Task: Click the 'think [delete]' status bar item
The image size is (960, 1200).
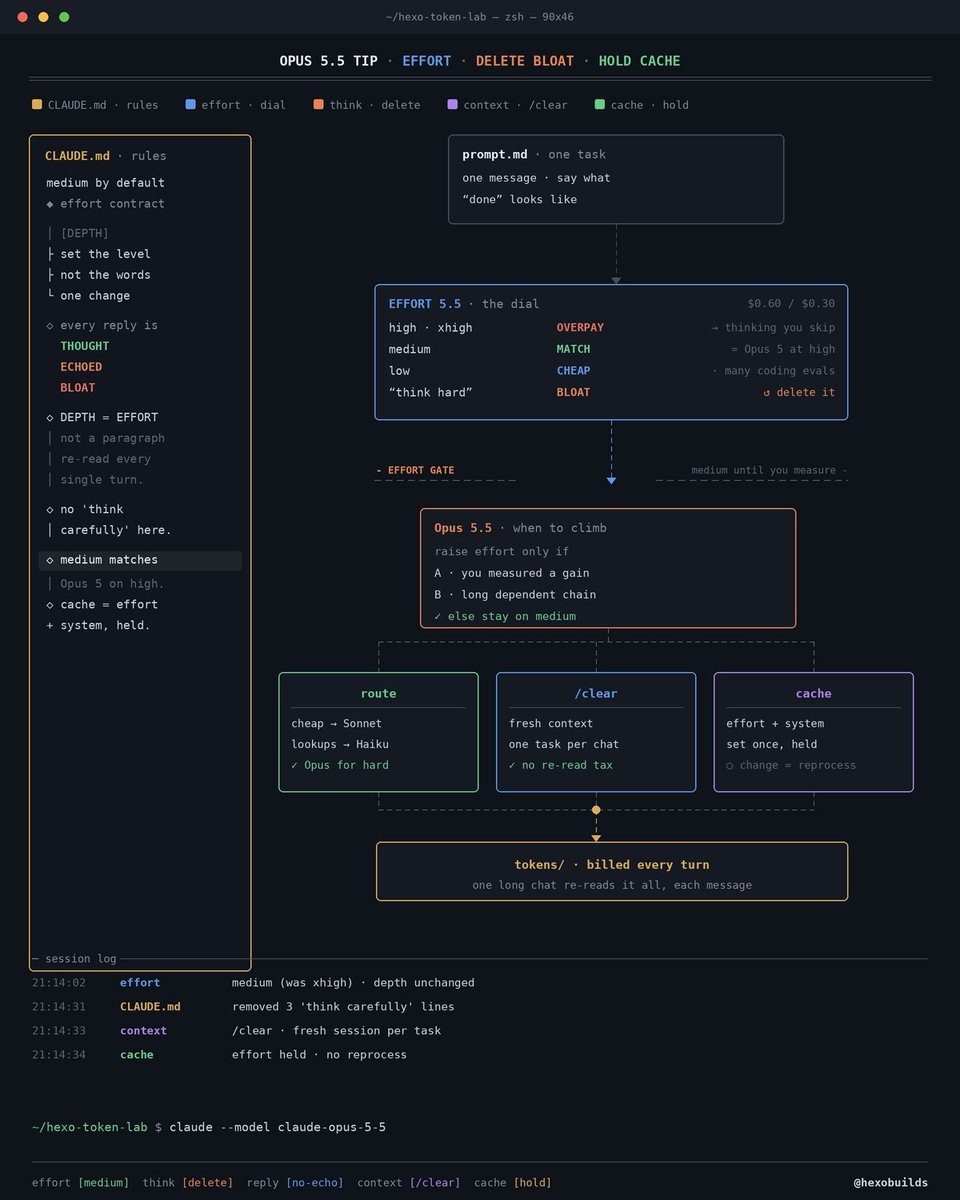Action: point(188,1183)
